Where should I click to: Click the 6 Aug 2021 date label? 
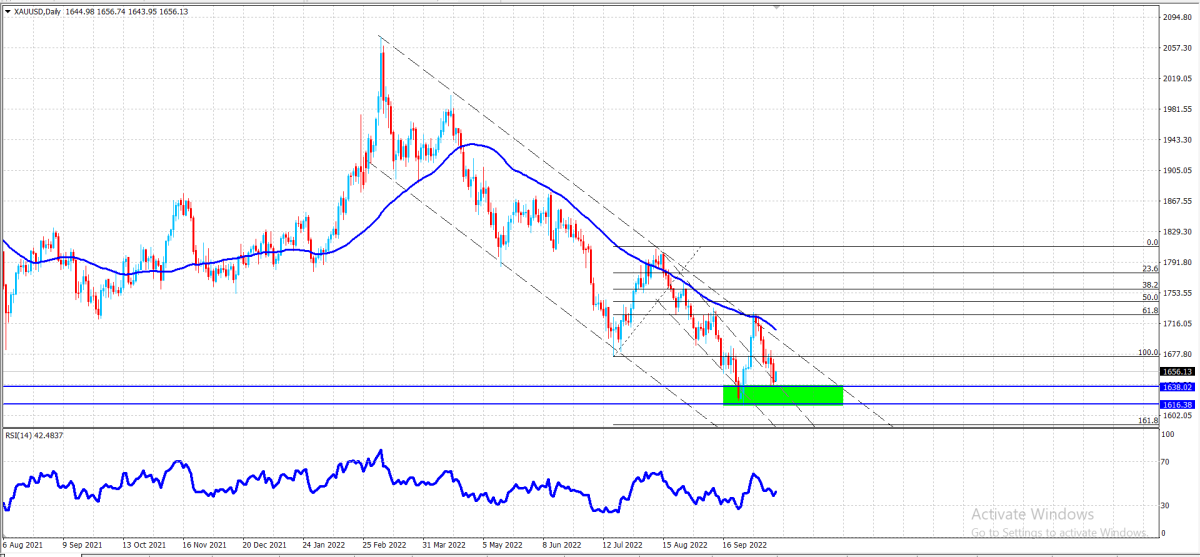tap(23, 546)
